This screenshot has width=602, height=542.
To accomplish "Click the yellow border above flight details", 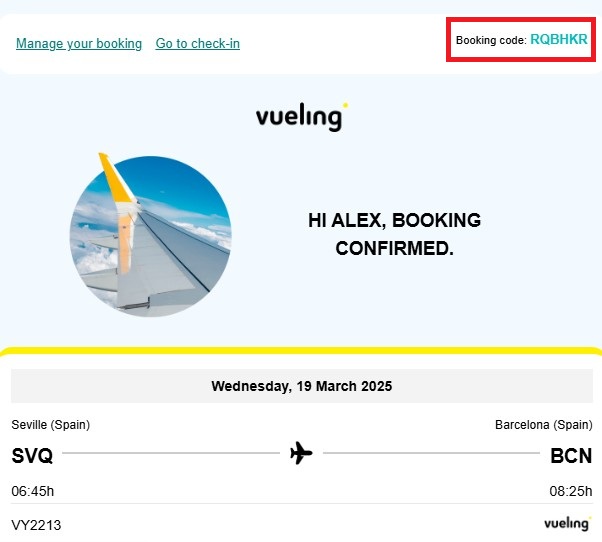I will [x=301, y=350].
